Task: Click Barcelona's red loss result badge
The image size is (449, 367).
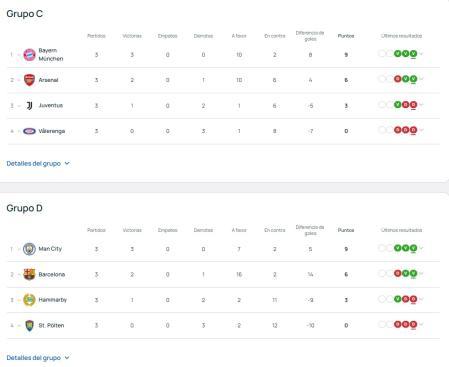Action: 397,273
